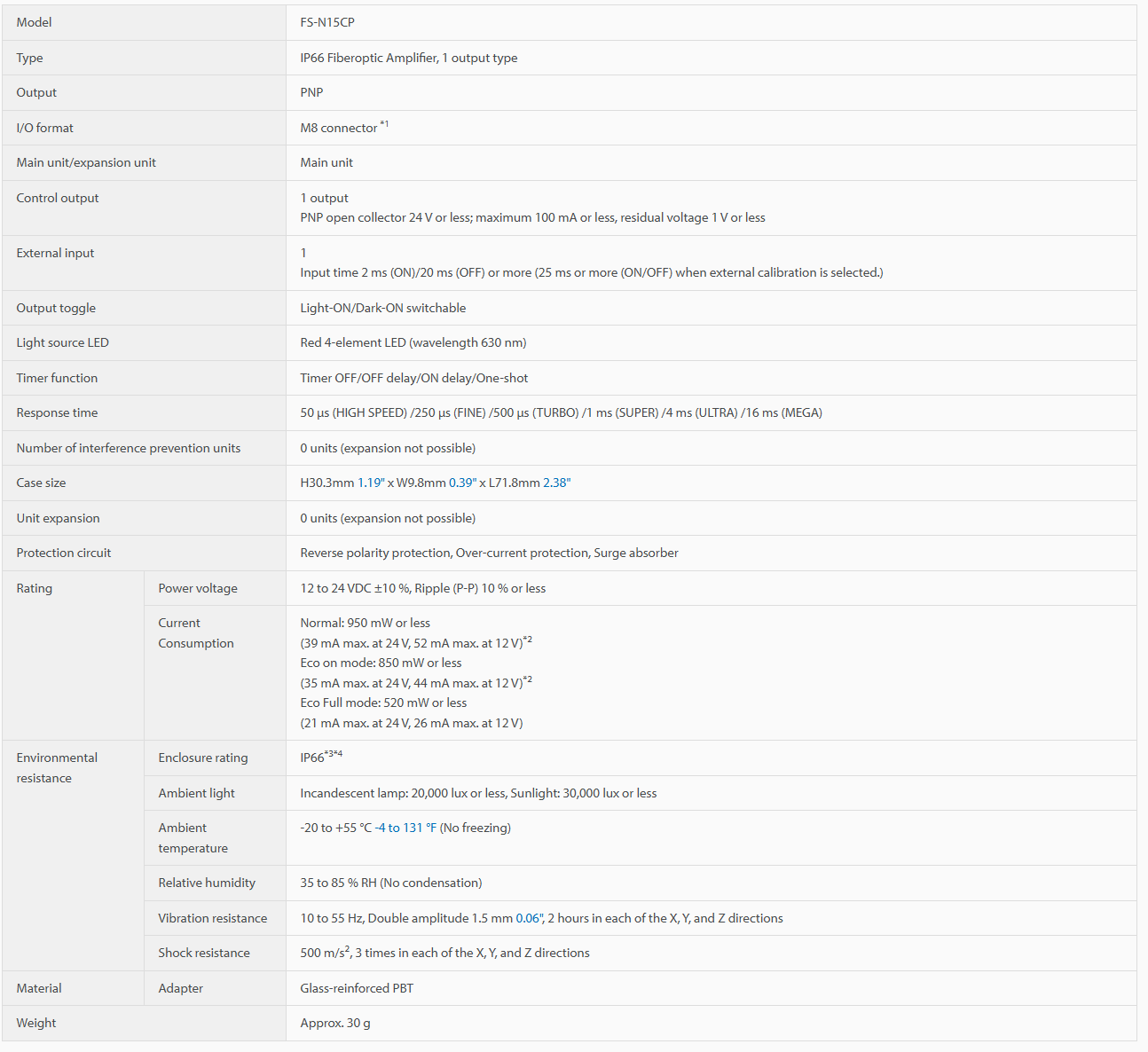This screenshot has width=1148, height=1052.
Task: Click the Light source LED row label
Action: (62, 342)
